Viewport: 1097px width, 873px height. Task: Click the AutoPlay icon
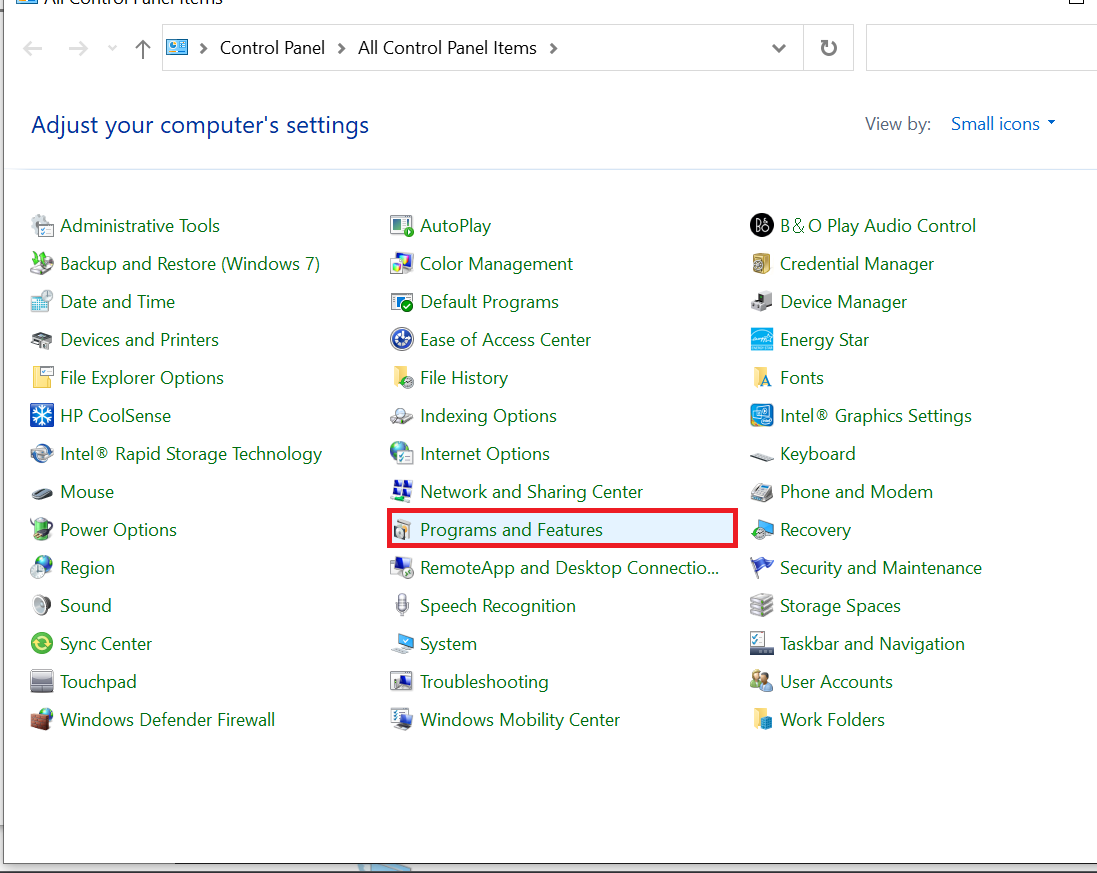click(402, 226)
